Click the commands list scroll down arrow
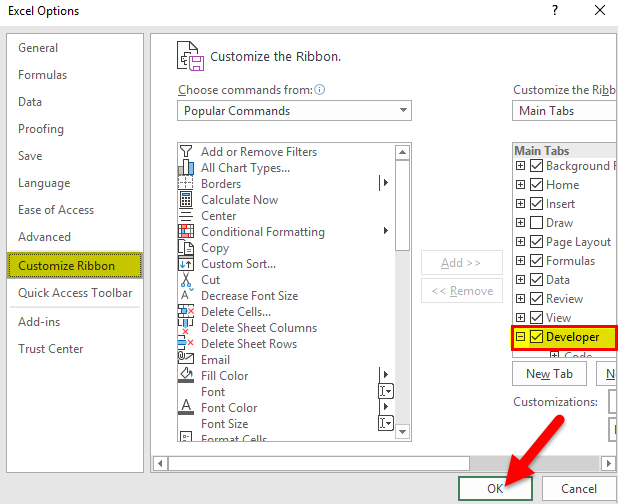Screen dimensions: 618x504 (402, 431)
